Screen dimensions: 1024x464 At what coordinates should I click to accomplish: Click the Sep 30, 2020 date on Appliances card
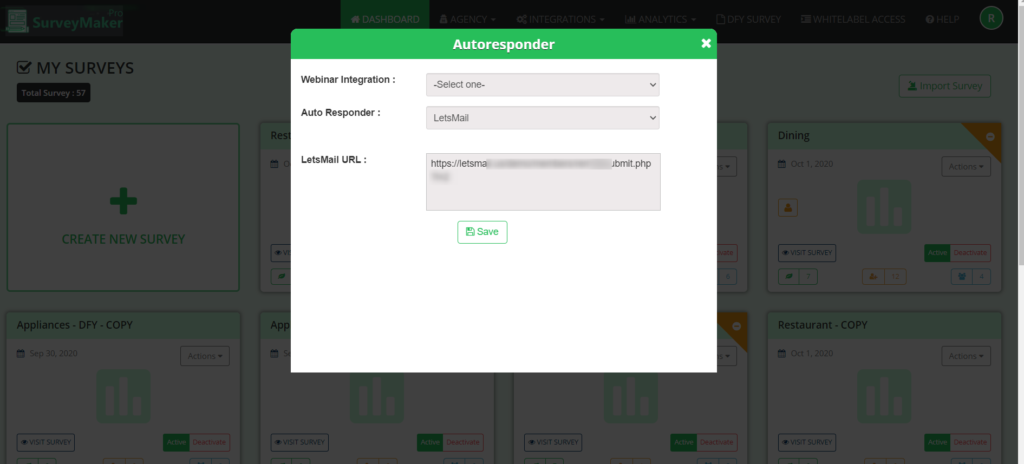54,354
